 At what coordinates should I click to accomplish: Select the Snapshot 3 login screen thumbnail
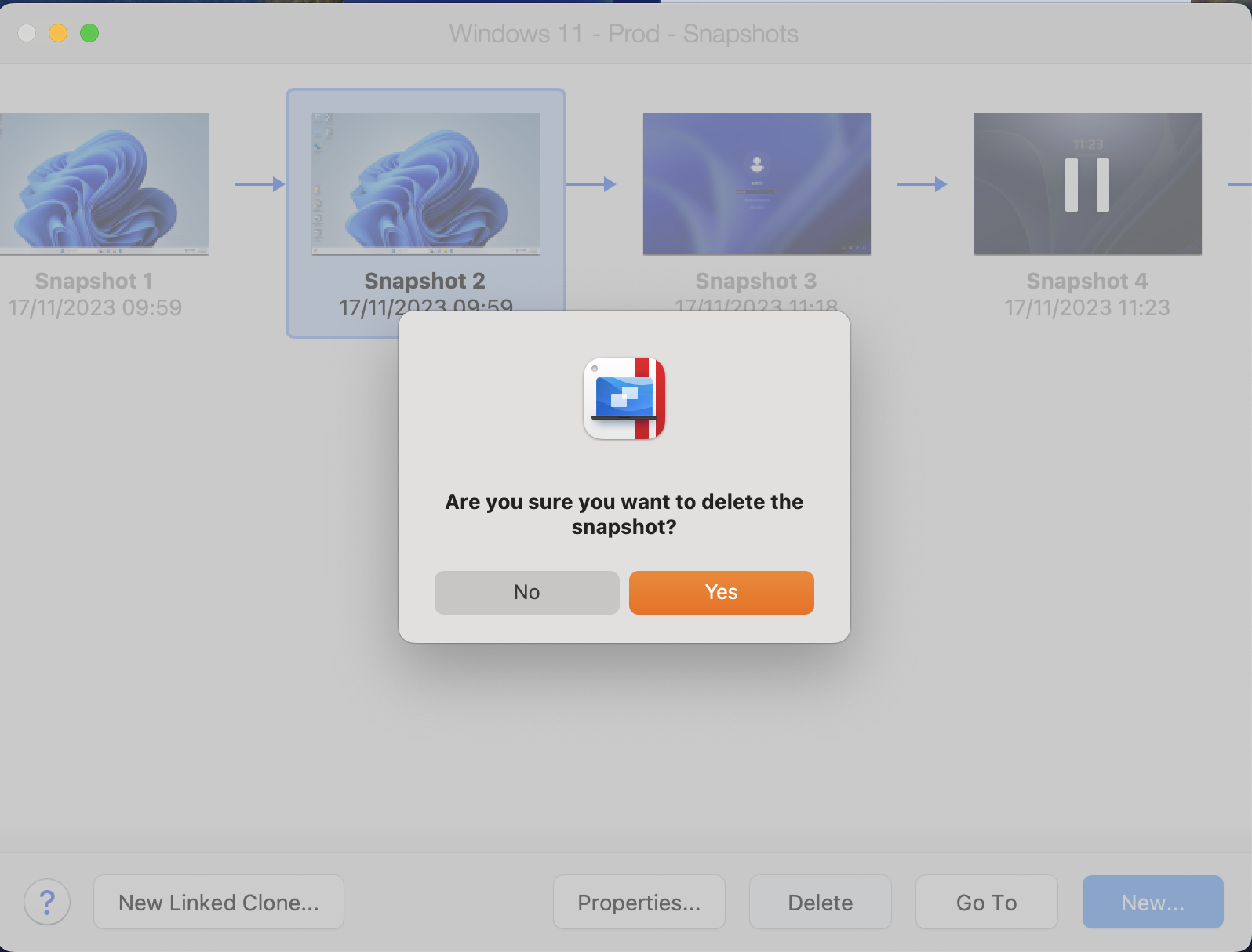(x=756, y=183)
